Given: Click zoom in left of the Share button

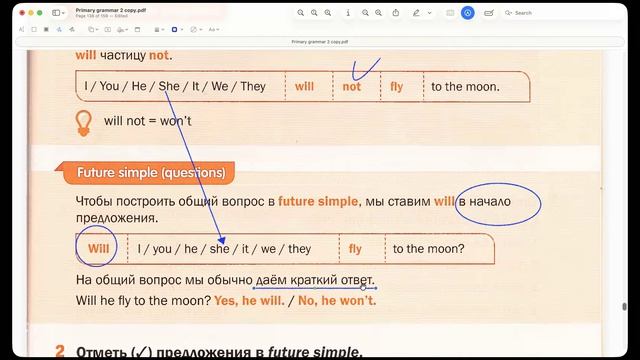Looking at the screenshot, I should pos(378,13).
